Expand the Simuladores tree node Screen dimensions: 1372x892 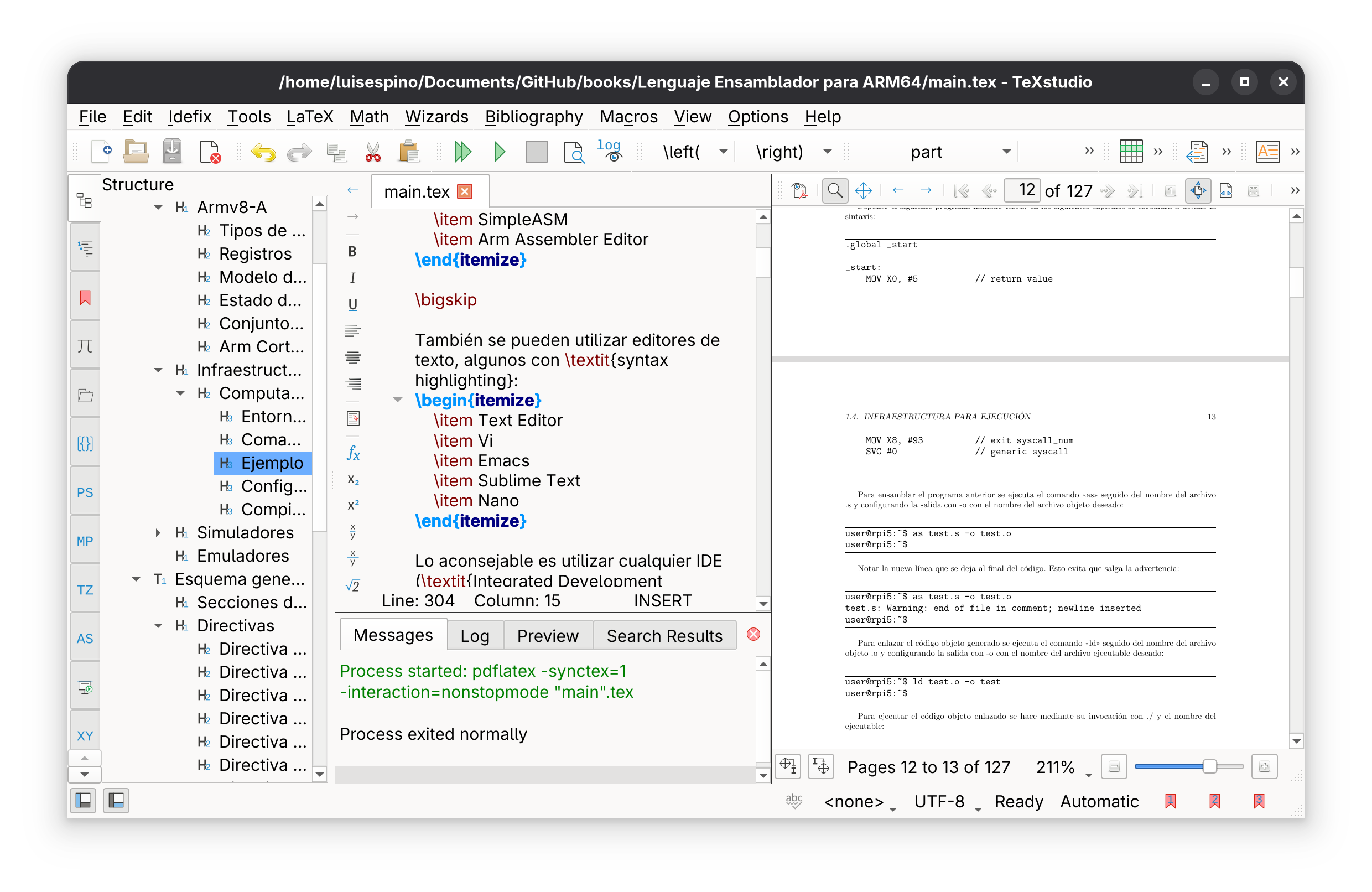(x=158, y=533)
